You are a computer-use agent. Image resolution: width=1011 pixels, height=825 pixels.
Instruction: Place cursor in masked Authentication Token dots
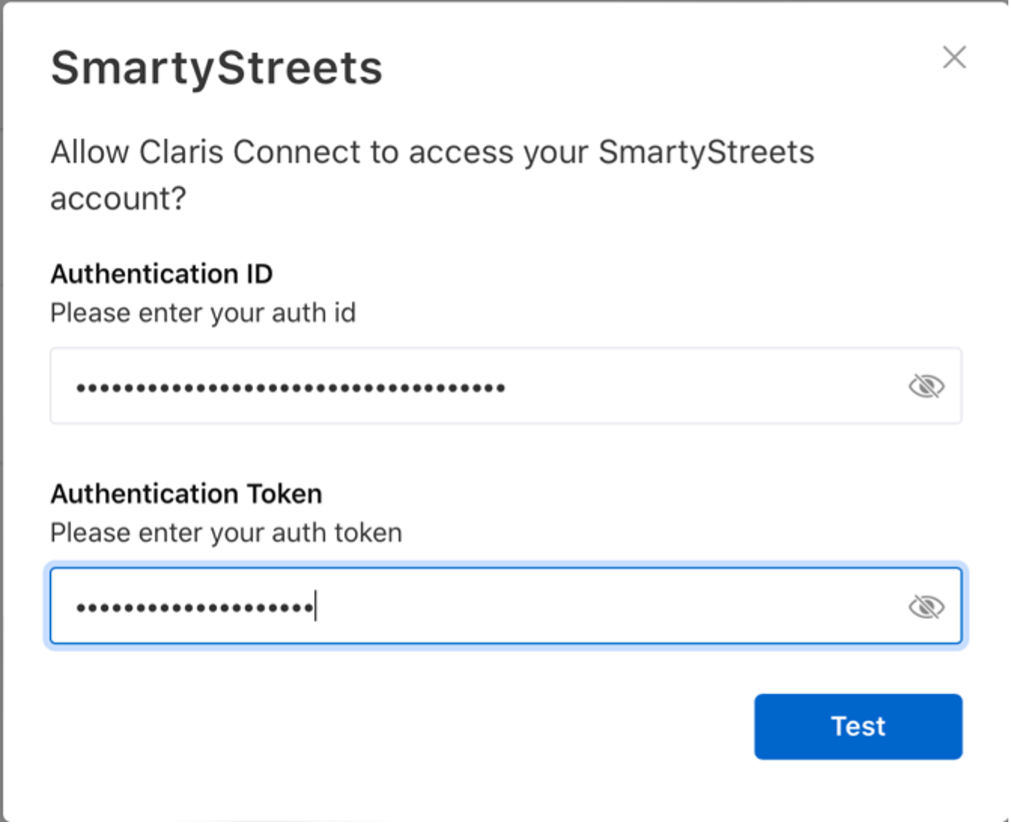pos(195,607)
